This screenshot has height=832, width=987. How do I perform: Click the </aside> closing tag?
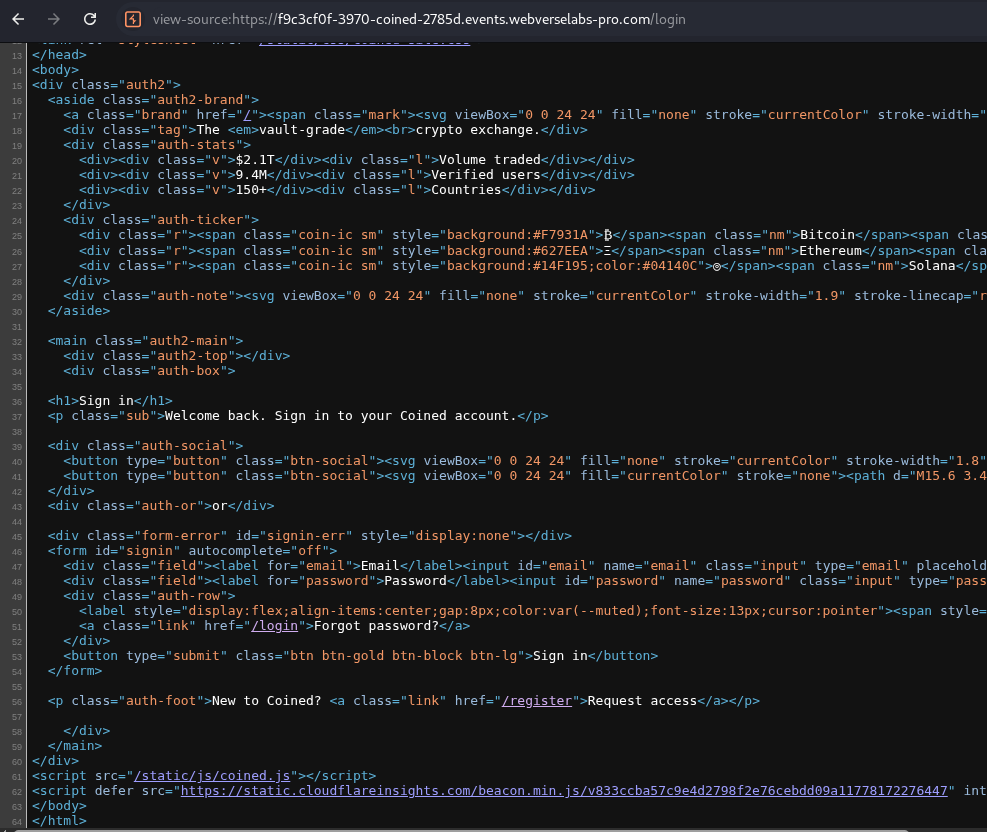[79, 311]
